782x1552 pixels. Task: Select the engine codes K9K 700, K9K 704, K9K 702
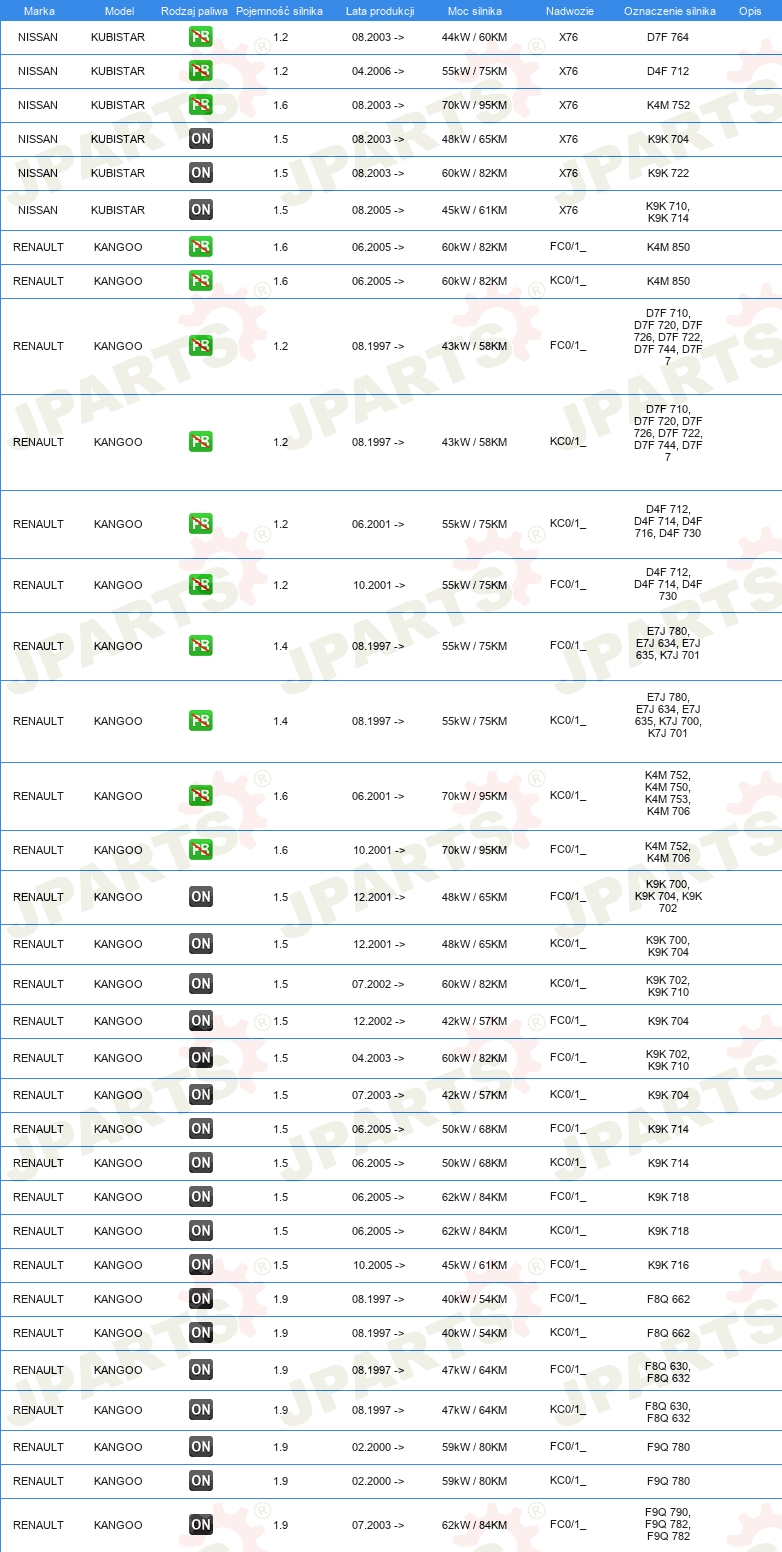(668, 897)
